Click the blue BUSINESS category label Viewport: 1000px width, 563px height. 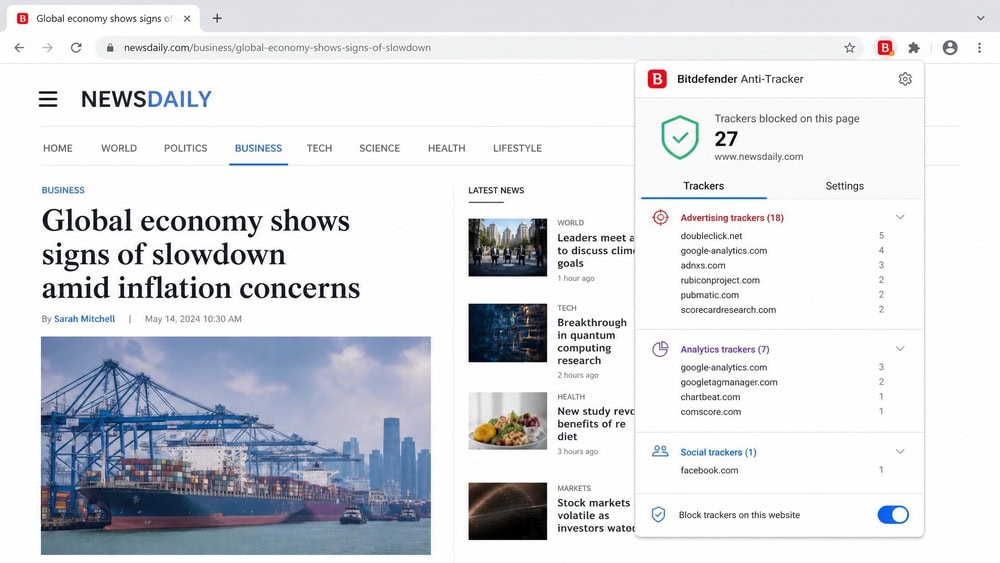pos(62,190)
